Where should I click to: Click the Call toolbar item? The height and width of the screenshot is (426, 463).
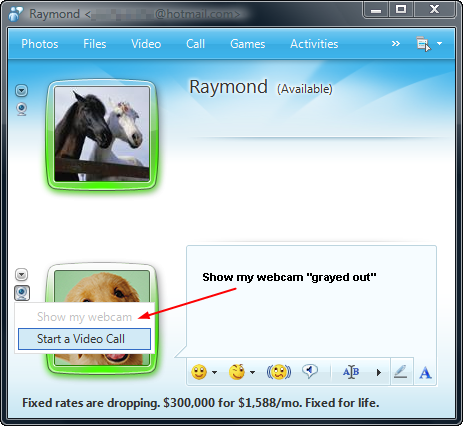point(195,44)
